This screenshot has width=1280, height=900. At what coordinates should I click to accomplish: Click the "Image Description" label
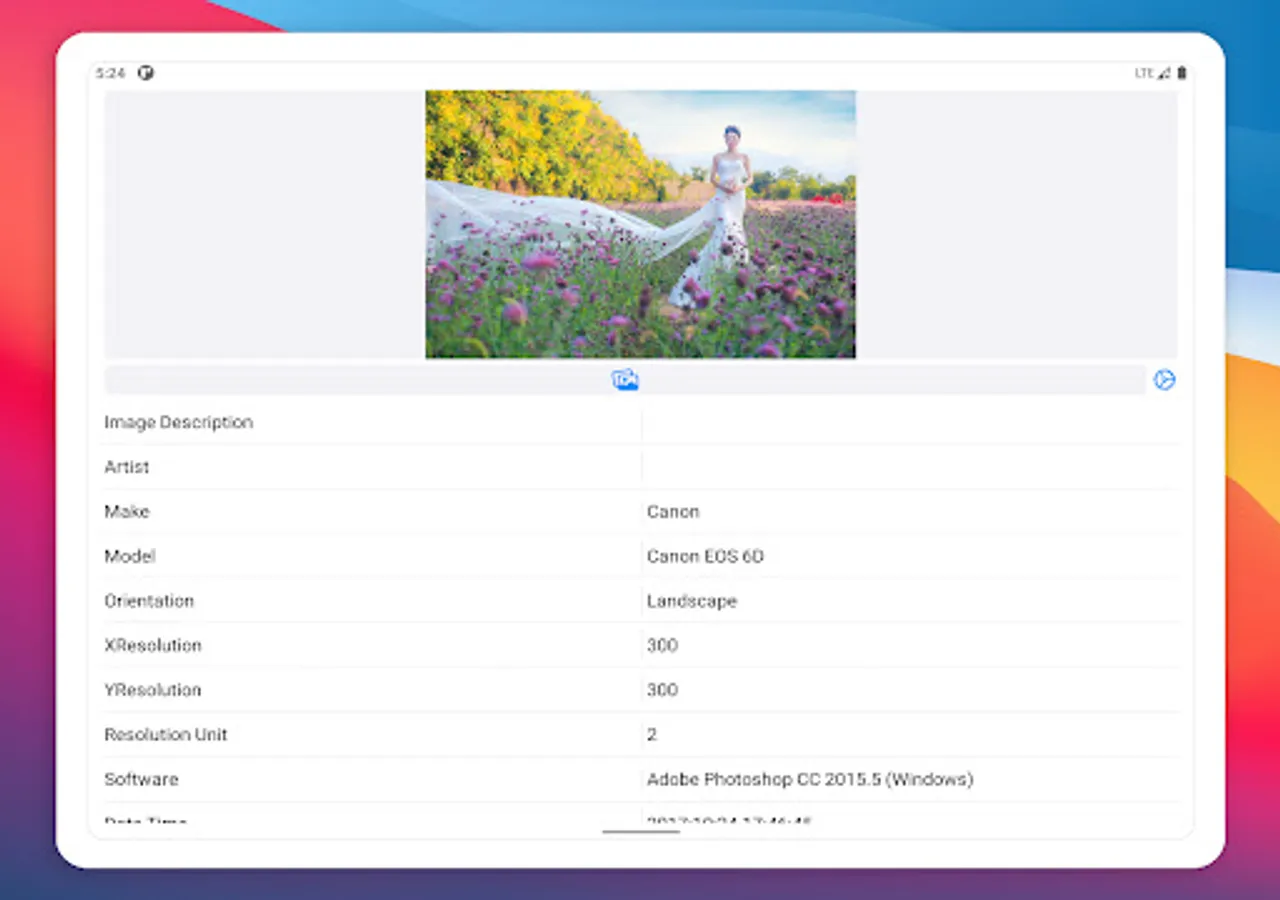(x=179, y=422)
